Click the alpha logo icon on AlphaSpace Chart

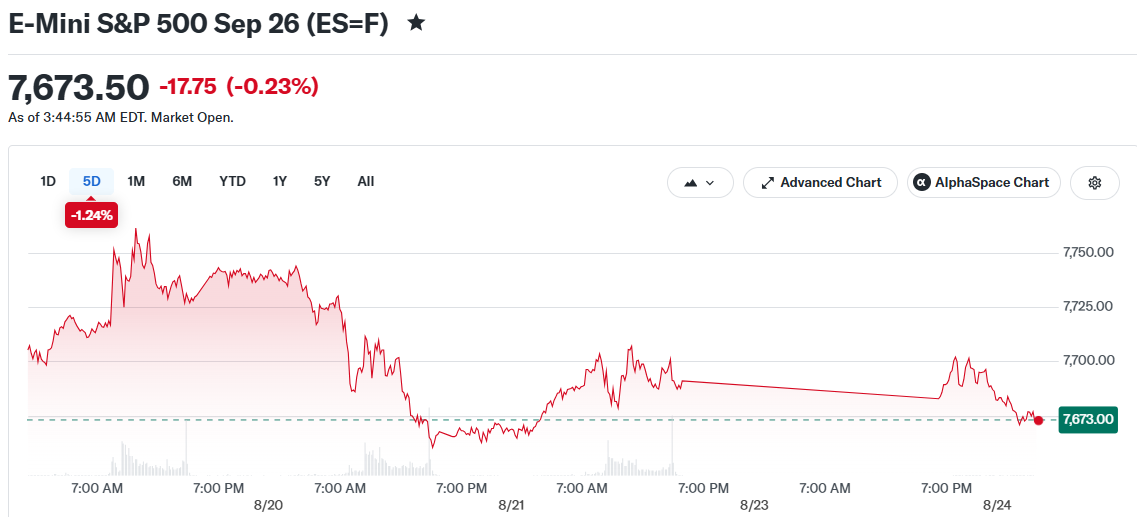pyautogui.click(x=922, y=183)
